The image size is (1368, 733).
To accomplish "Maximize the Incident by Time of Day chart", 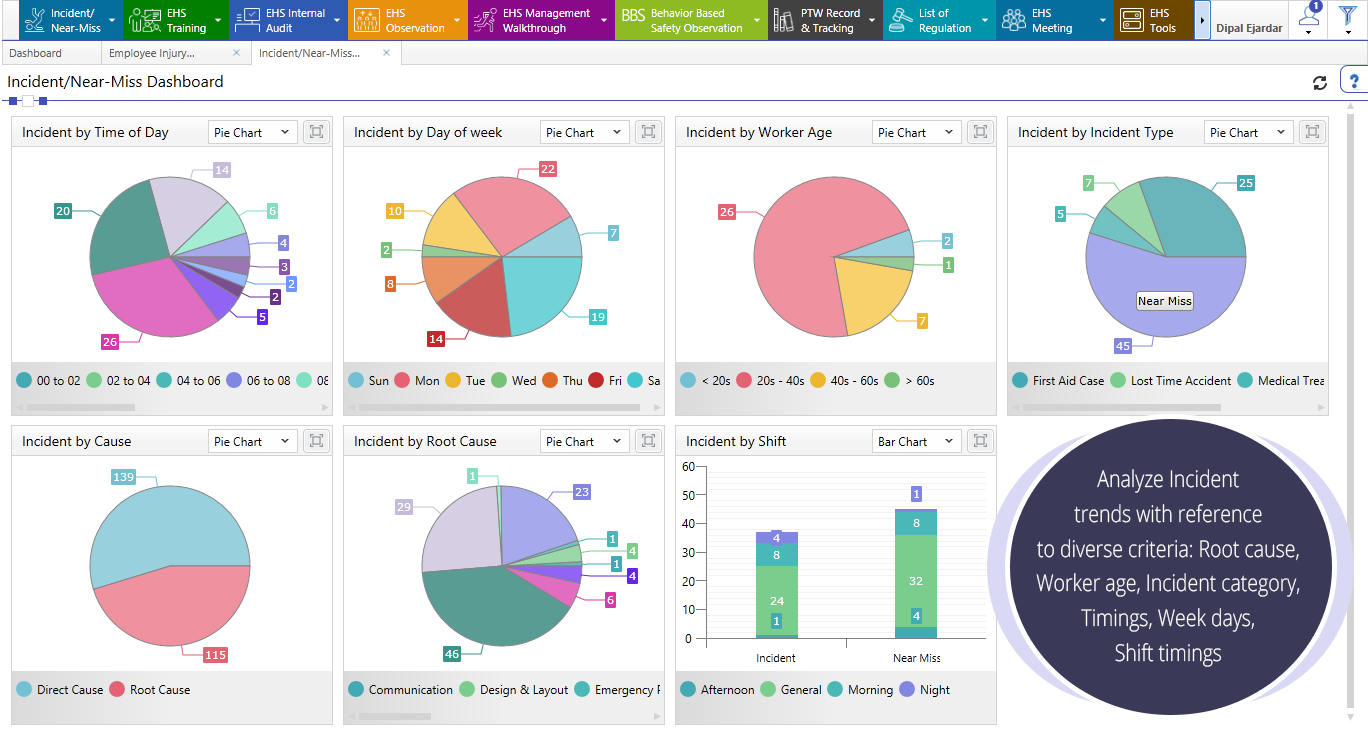I will click(316, 131).
